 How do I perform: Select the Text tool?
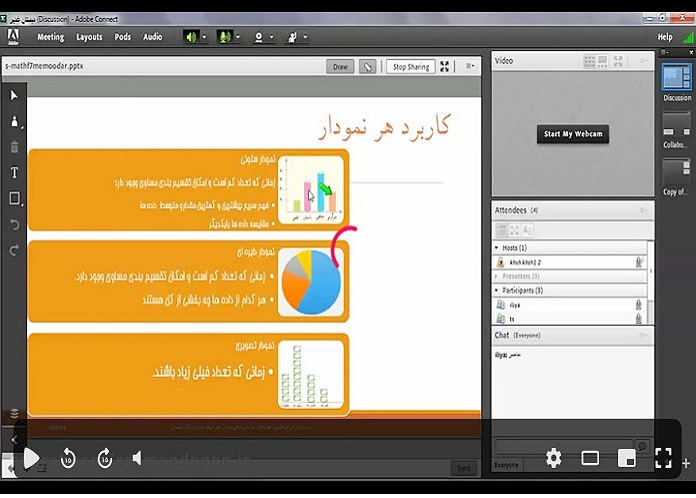14,172
